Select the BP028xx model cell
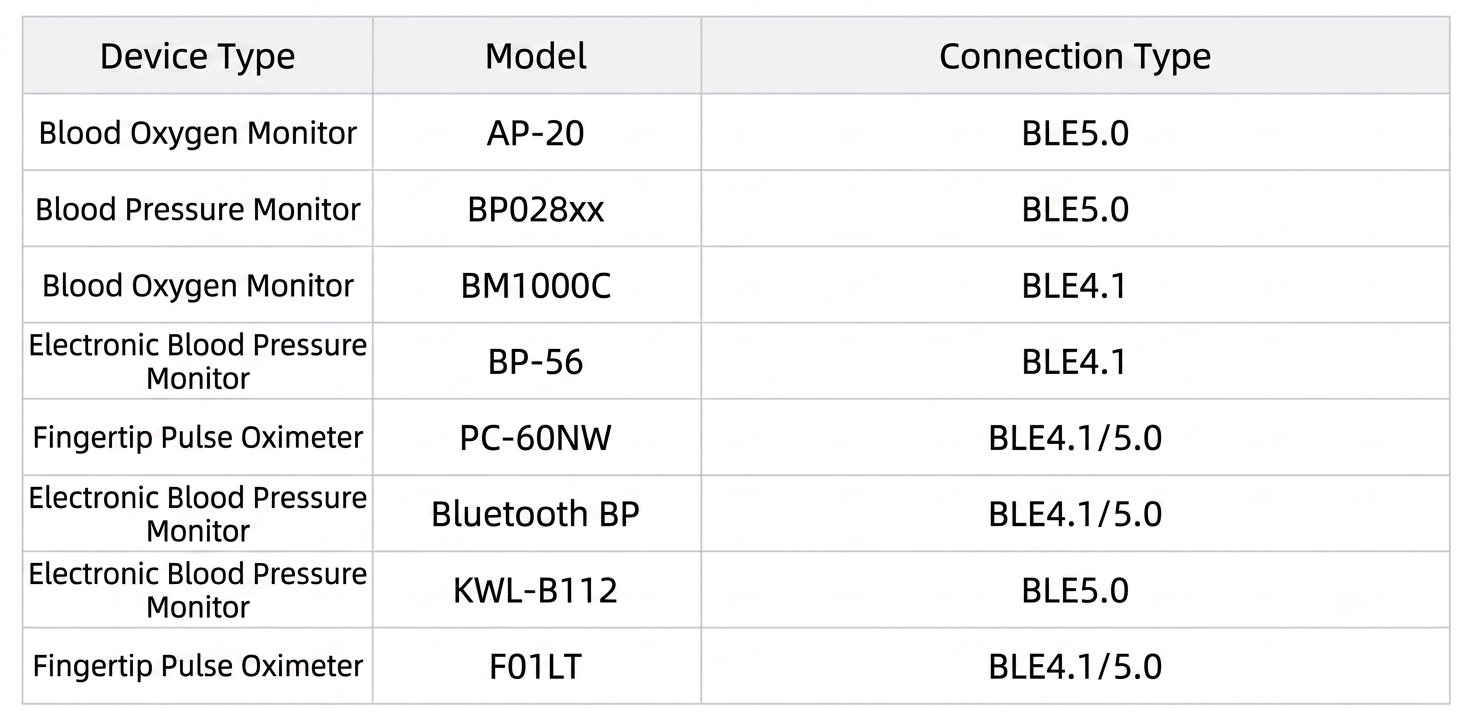Viewport: 1464px width, 720px height. coord(537,209)
